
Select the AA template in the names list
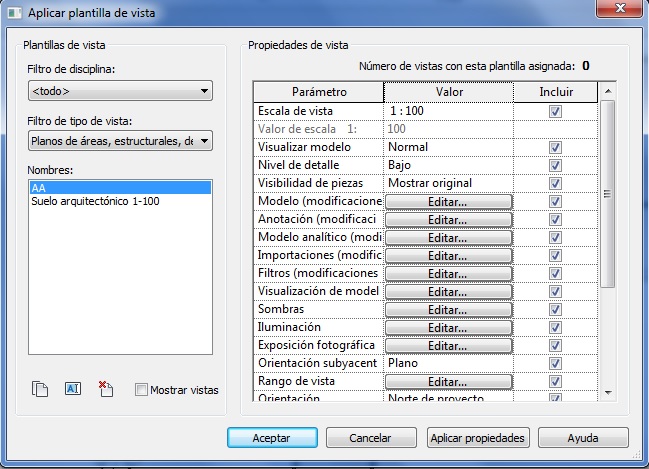[120, 187]
